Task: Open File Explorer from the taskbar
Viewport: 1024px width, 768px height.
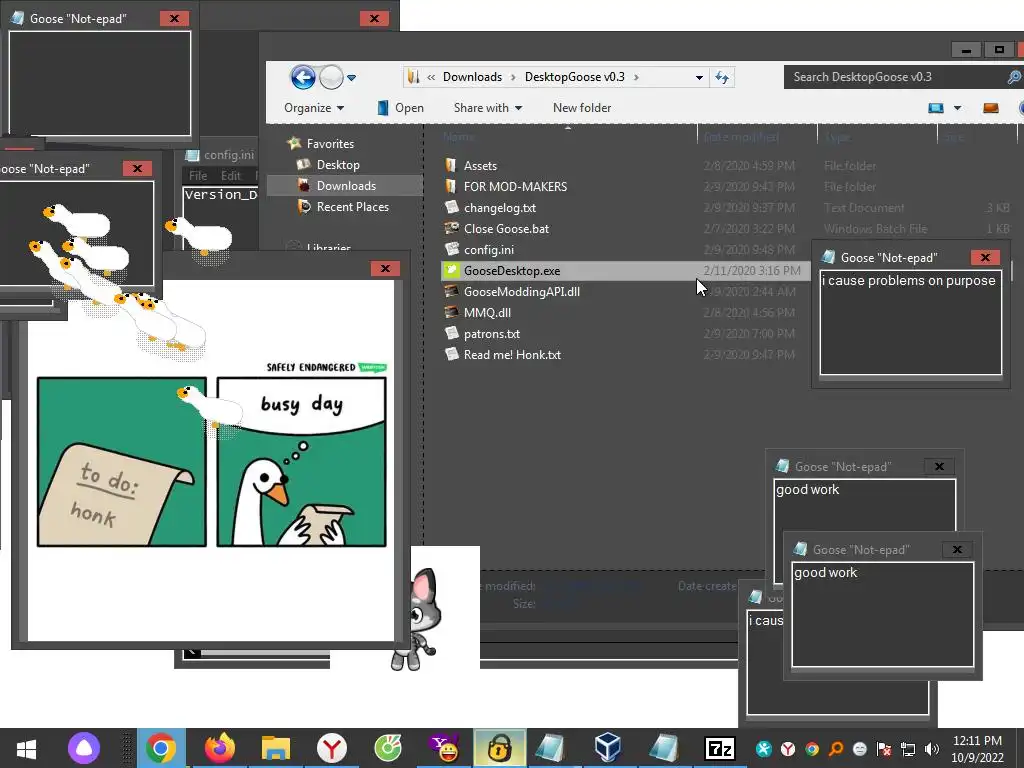Action: [x=276, y=748]
